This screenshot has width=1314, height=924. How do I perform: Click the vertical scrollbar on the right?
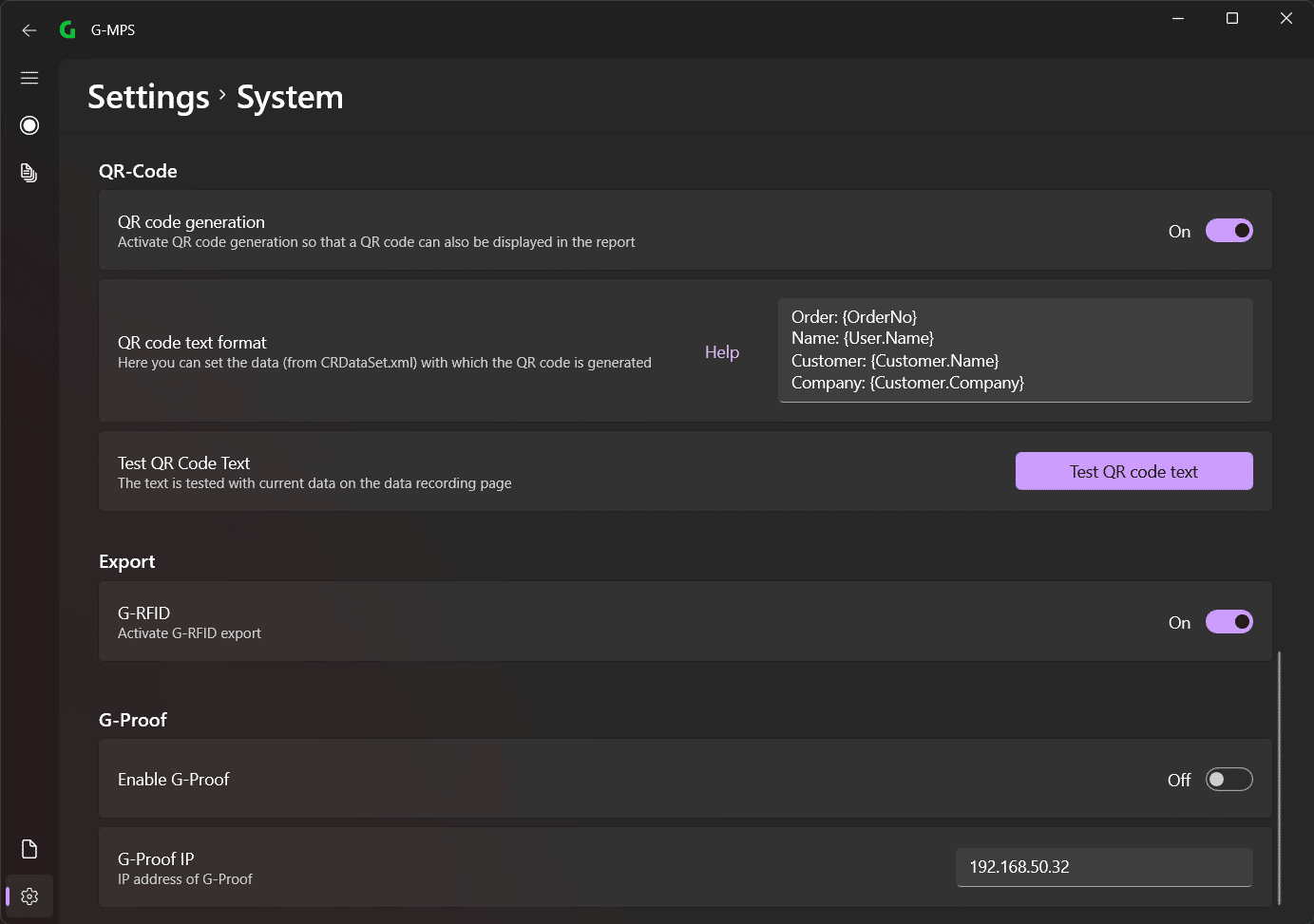pyautogui.click(x=1279, y=778)
